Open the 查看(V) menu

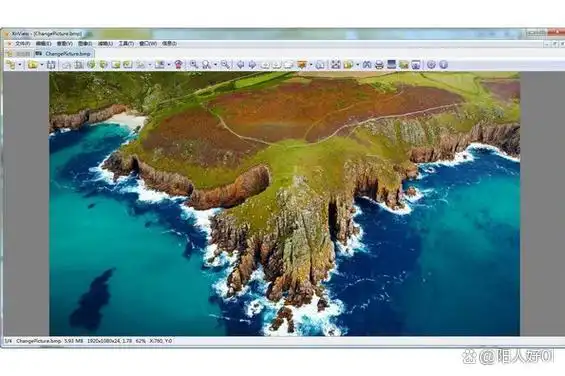(x=64, y=44)
